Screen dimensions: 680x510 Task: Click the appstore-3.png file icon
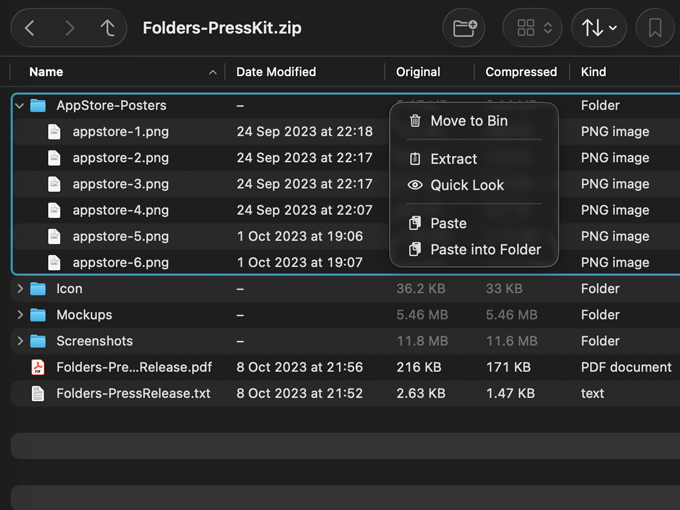click(x=54, y=184)
